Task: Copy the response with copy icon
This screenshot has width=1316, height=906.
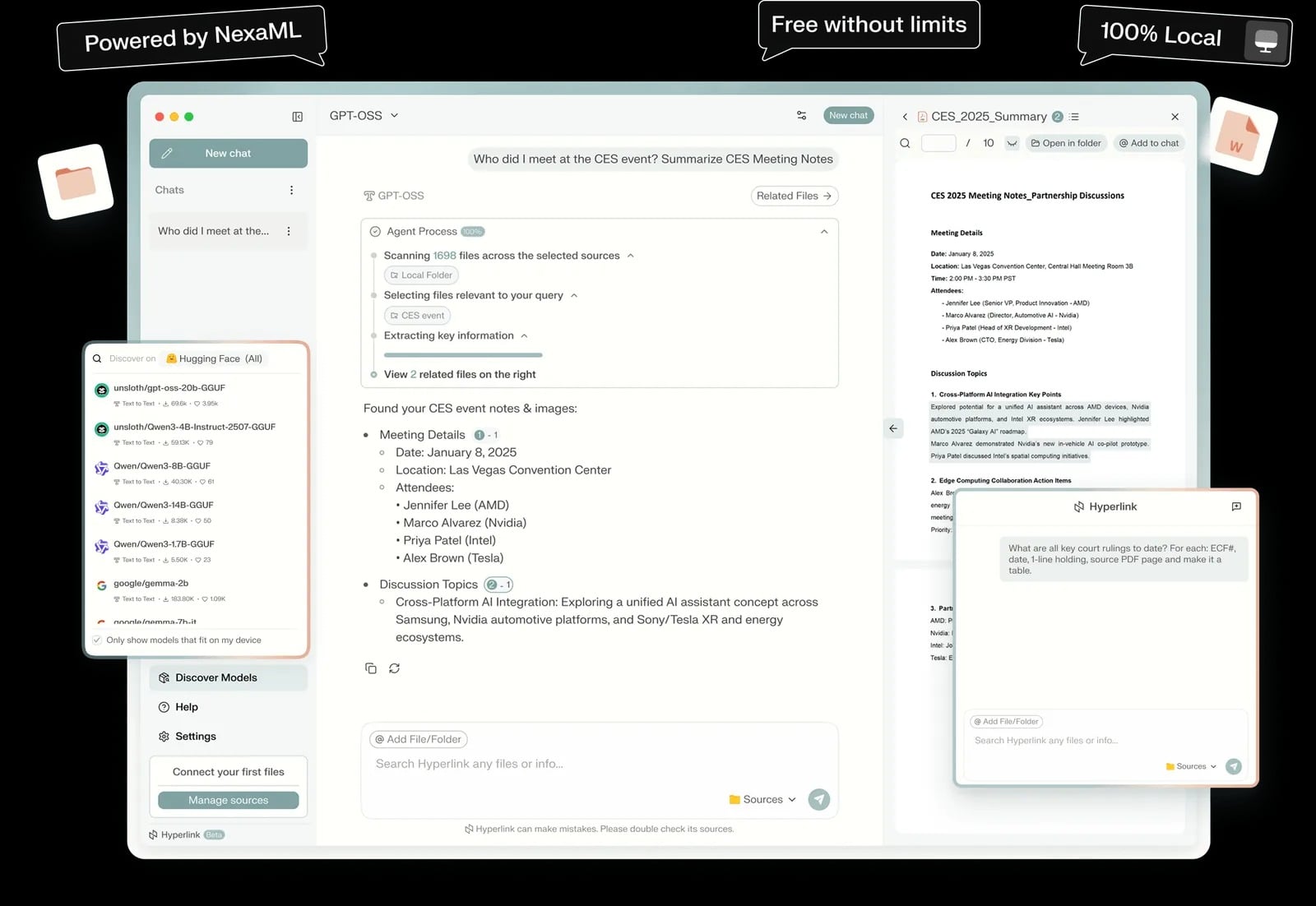Action: 371,668
